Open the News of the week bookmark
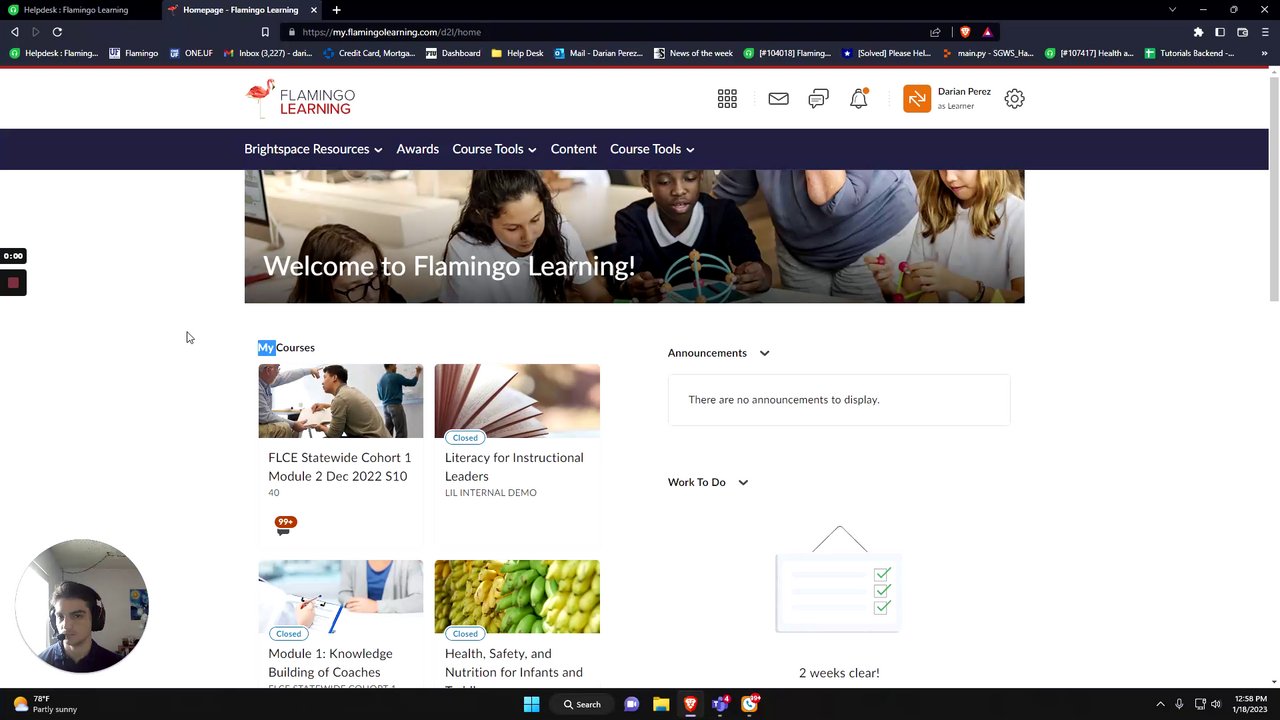Image resolution: width=1280 pixels, height=720 pixels. pos(693,53)
